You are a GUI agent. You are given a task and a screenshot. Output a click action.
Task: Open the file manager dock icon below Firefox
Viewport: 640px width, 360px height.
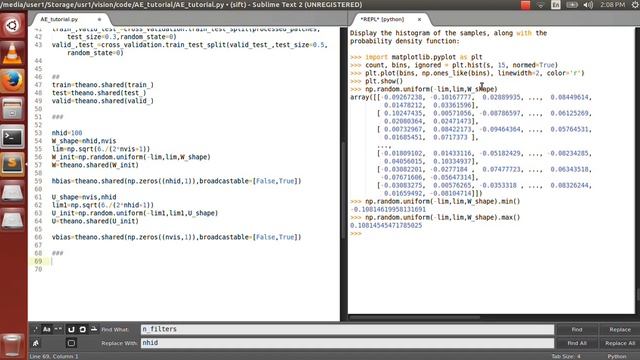pos(12,109)
